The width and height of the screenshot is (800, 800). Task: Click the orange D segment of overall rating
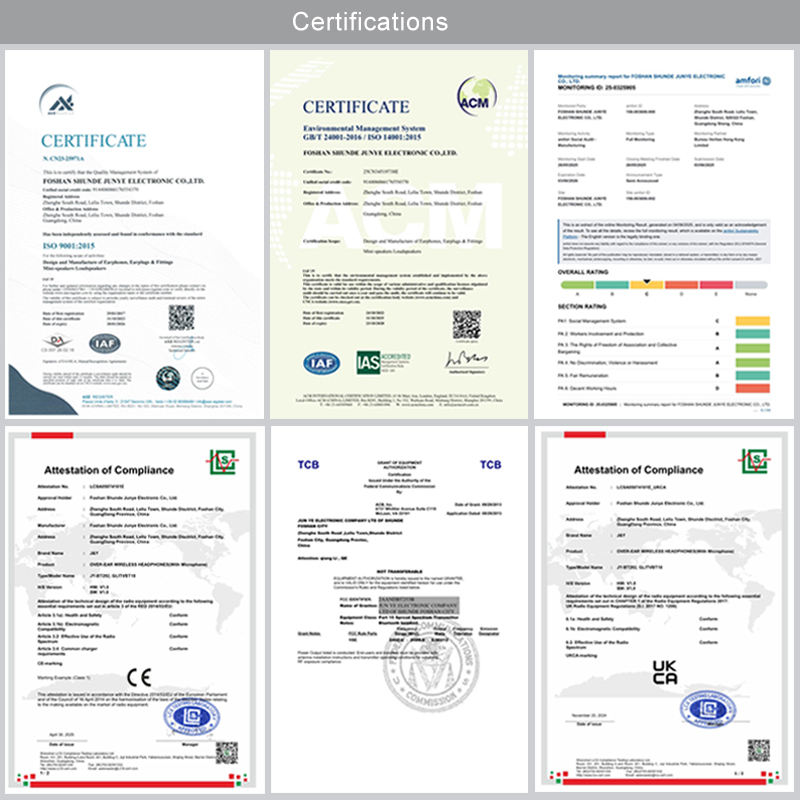681,285
